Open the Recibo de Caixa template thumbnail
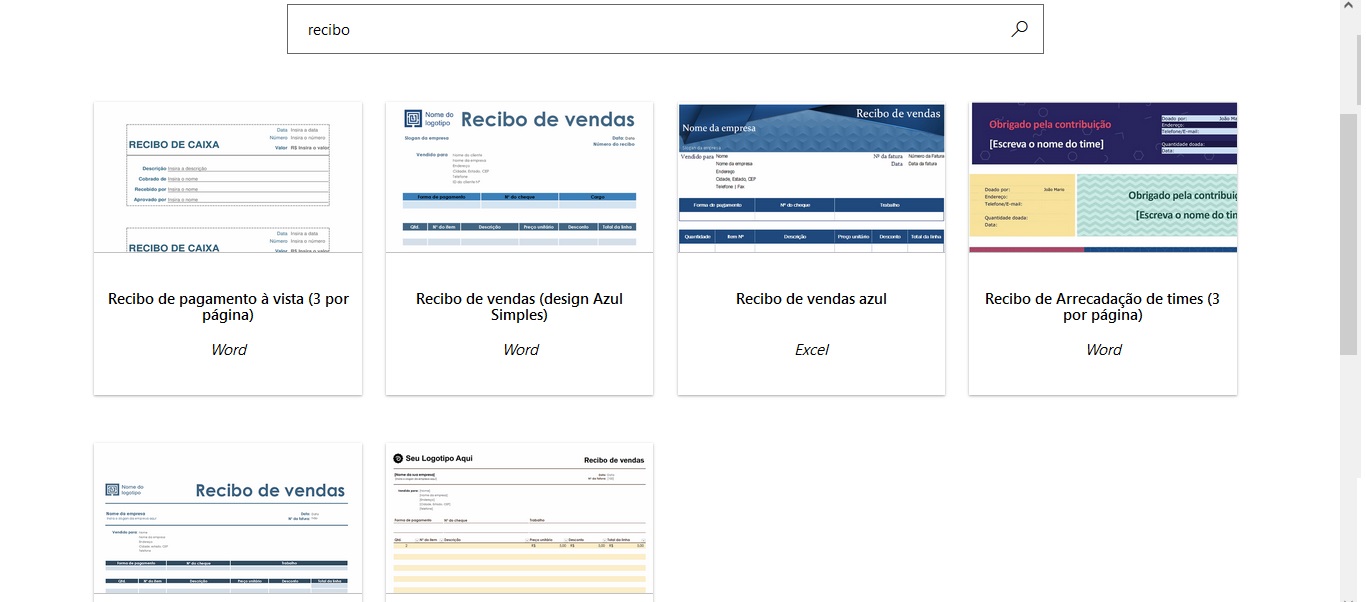 coord(228,177)
